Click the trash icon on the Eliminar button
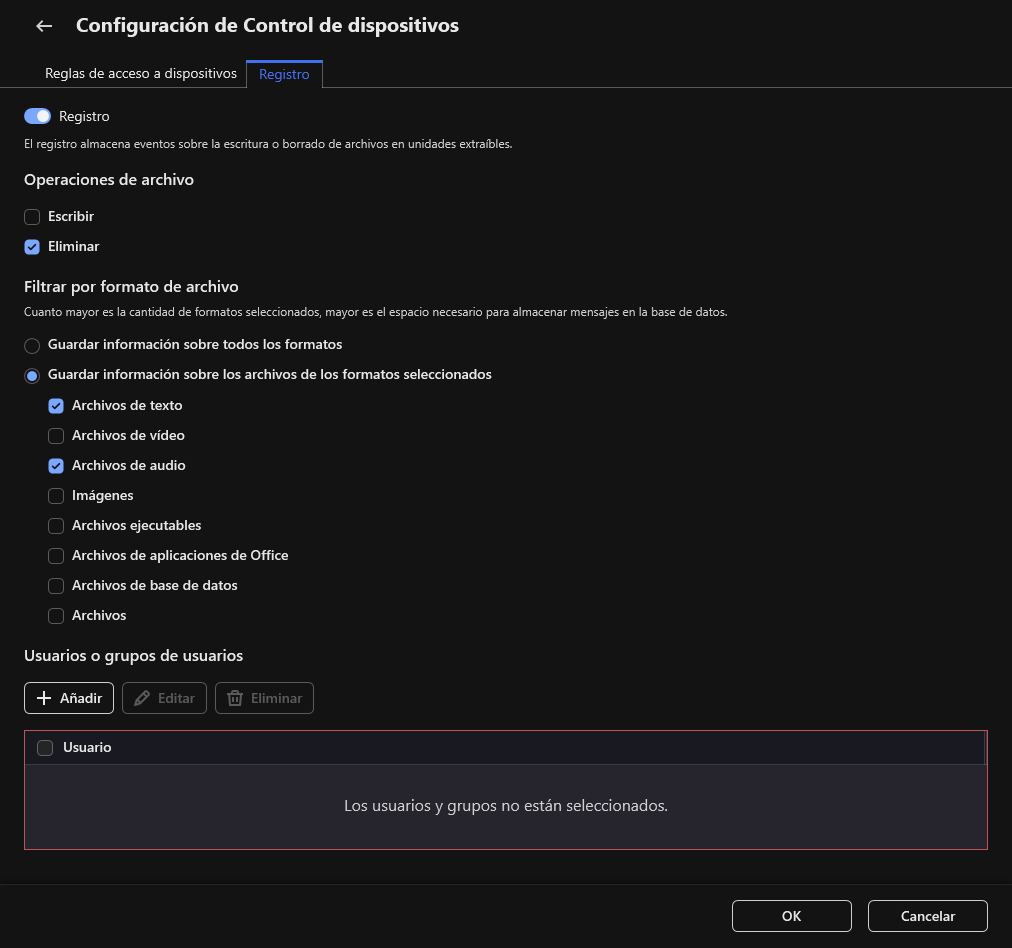 pyautogui.click(x=236, y=697)
